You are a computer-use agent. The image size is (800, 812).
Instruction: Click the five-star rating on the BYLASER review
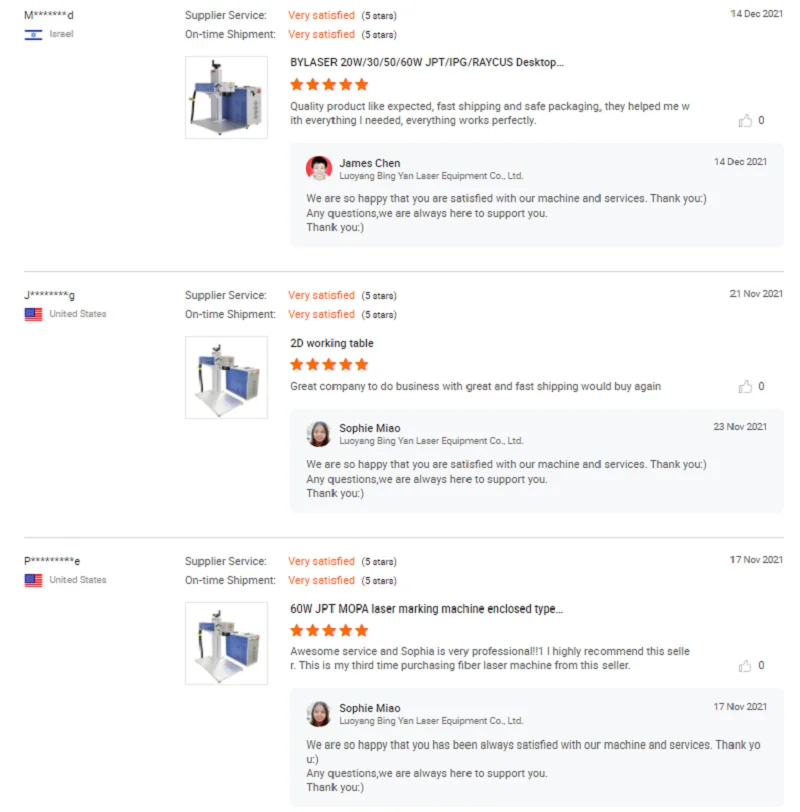pos(329,85)
